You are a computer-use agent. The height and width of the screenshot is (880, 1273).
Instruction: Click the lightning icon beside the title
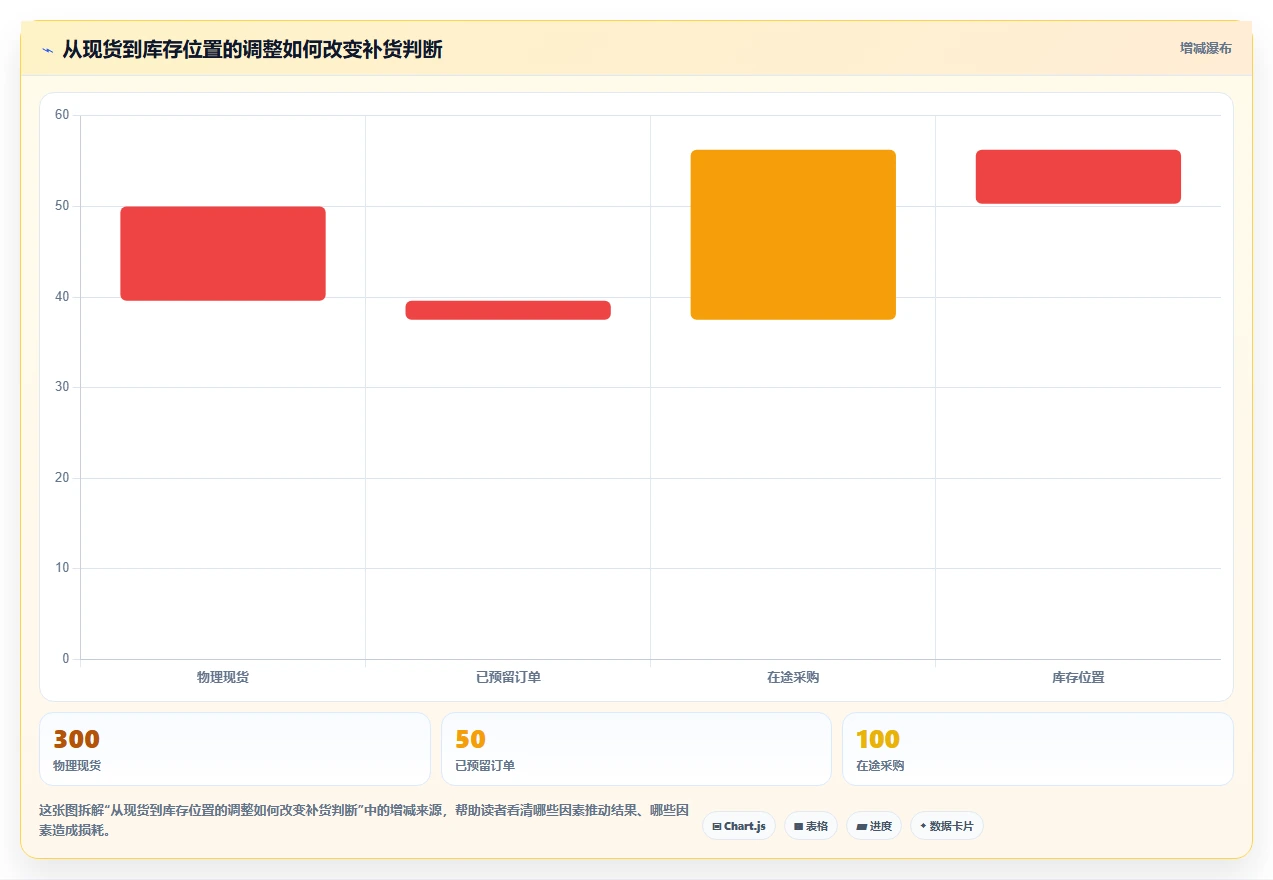tap(47, 50)
